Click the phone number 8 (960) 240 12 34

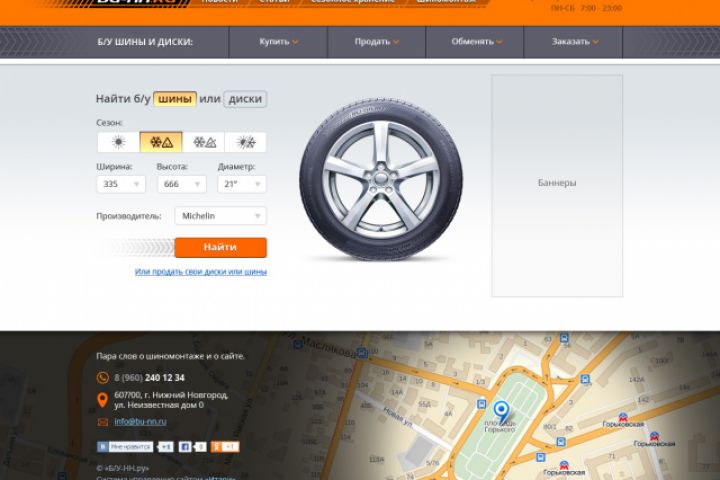click(149, 378)
